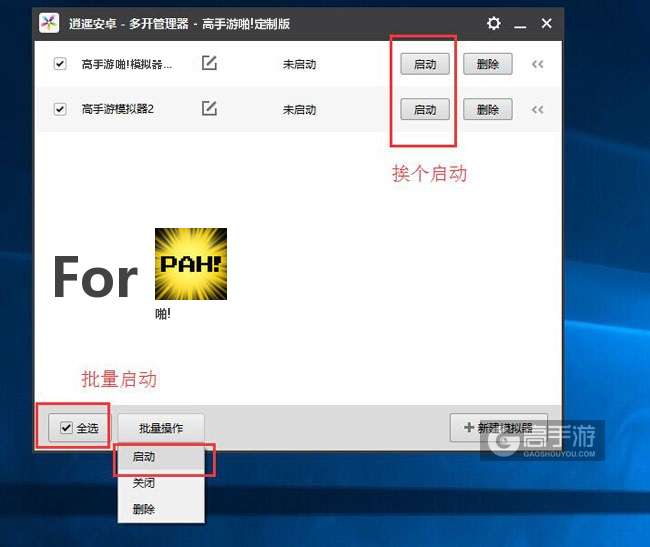
Task: Uncheck the 高手游模拟器2 row checkbox
Action: 60,109
